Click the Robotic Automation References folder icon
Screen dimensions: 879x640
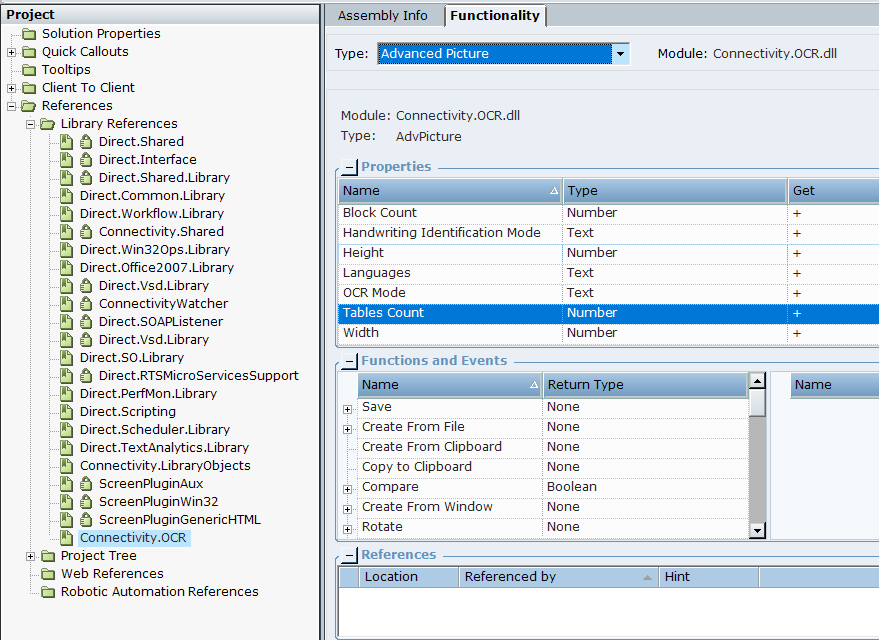[x=48, y=592]
